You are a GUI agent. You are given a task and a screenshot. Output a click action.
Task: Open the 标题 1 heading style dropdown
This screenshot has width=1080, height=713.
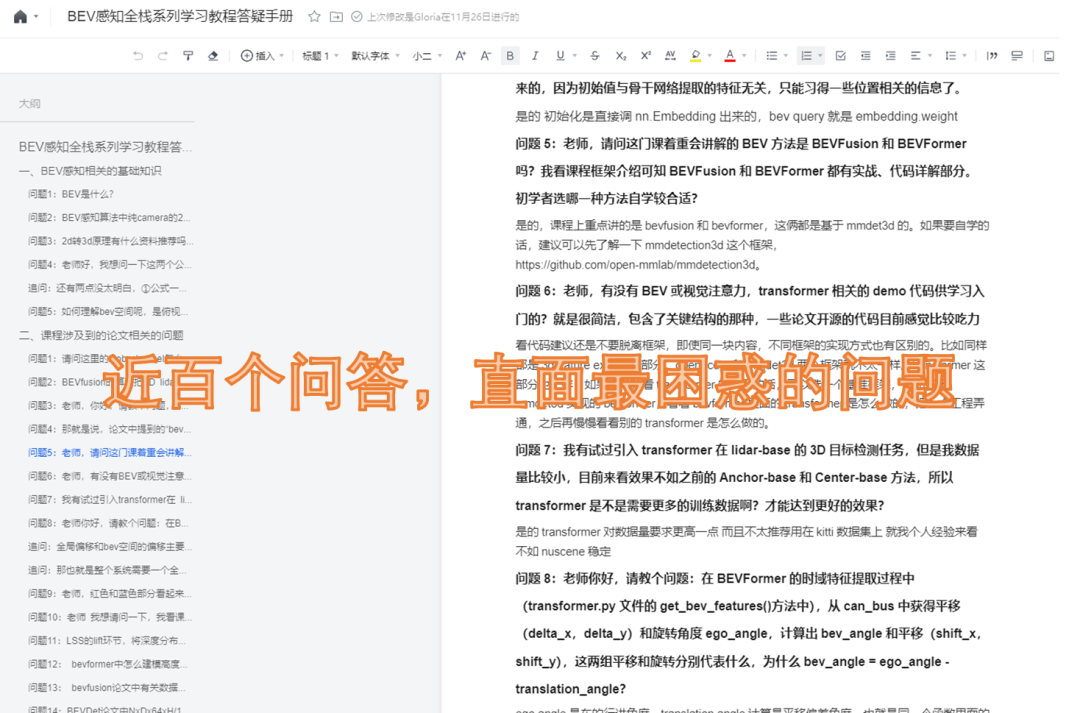click(320, 56)
